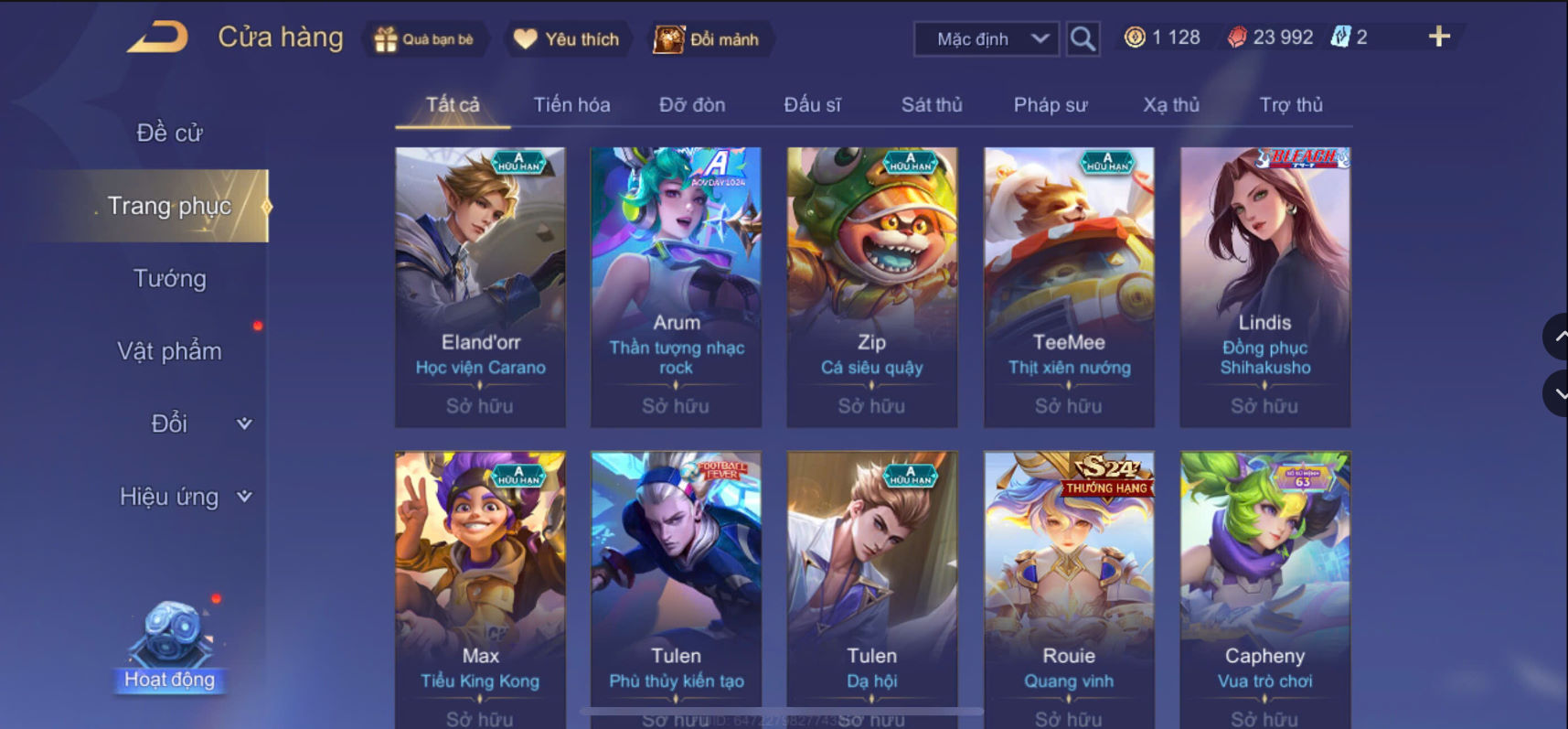Tap the back arrow next to Cửa hàng

coord(157,38)
